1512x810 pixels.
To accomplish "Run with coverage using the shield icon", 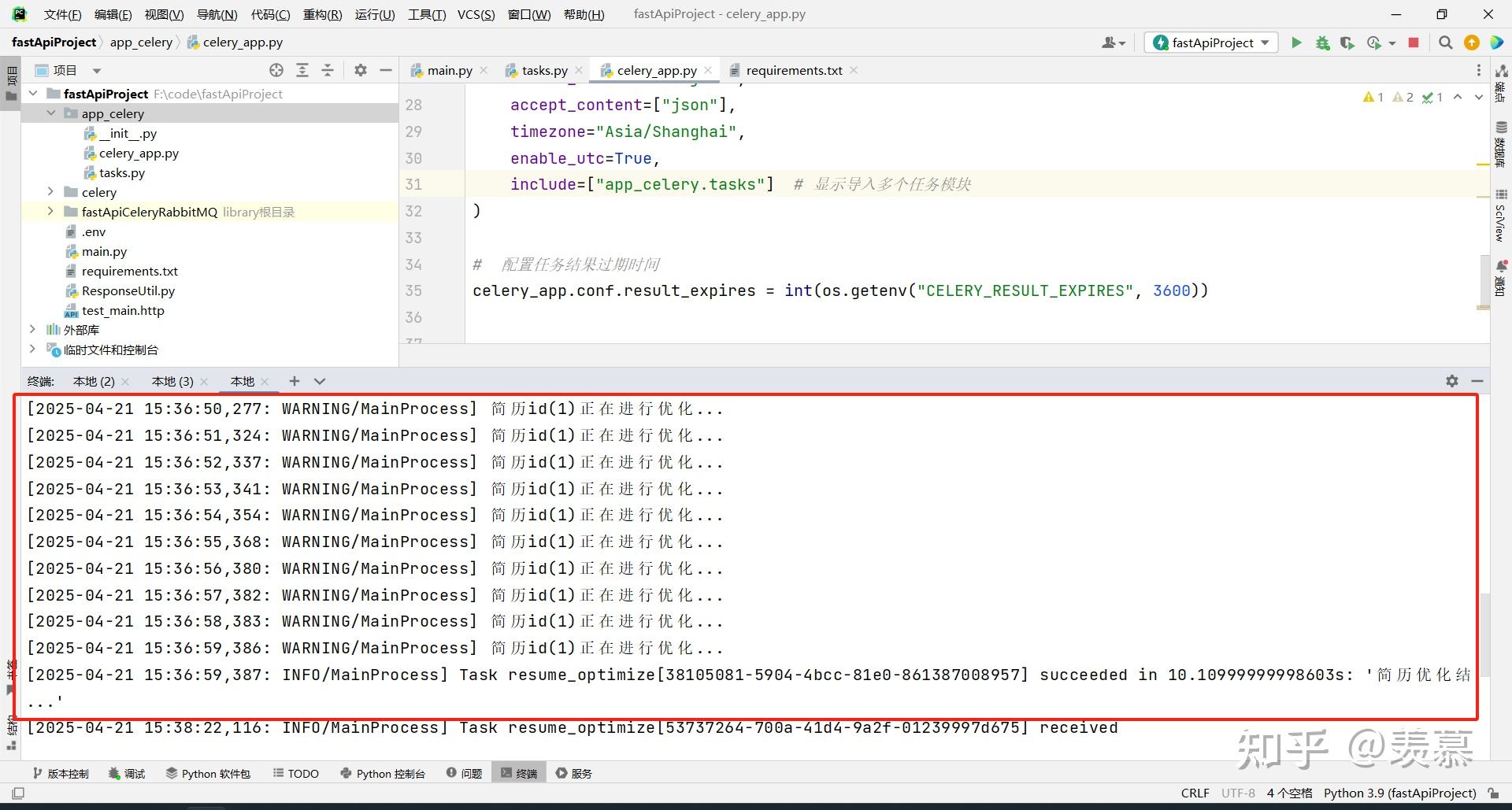I will 1347,43.
